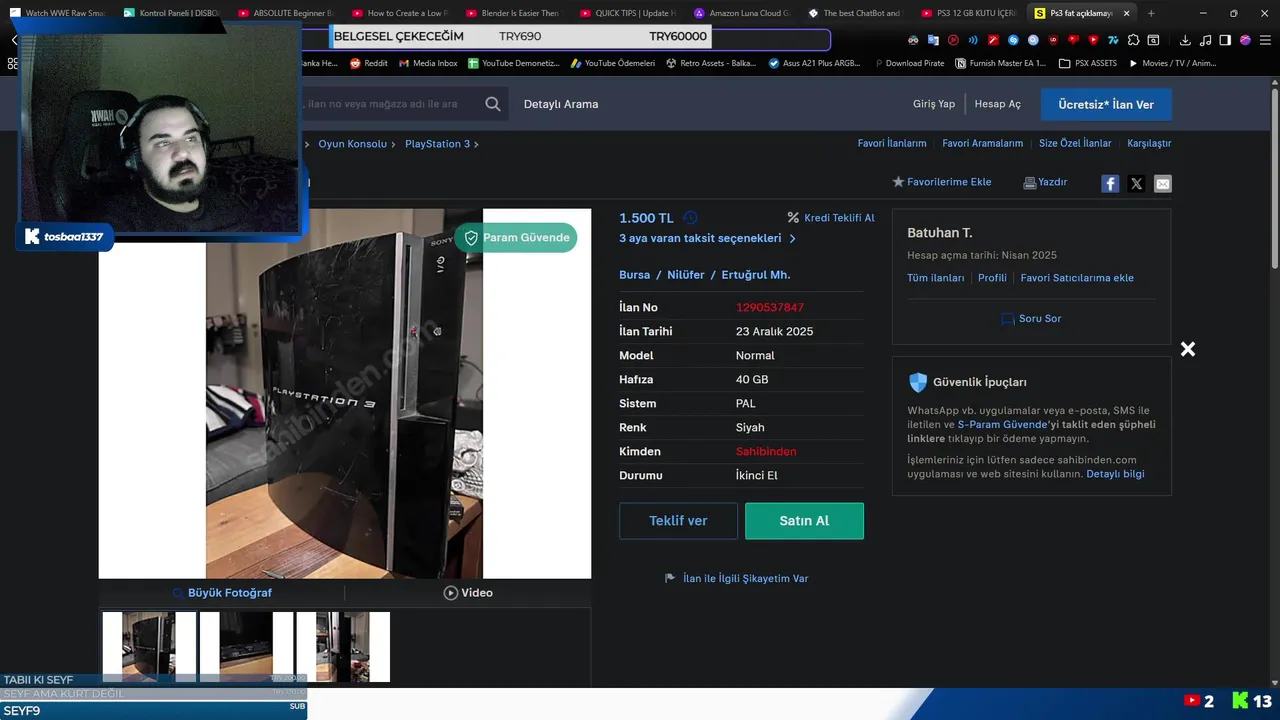Viewport: 1280px width, 720px height.
Task: Switch to The best ChatBot tab
Action: pos(855,13)
